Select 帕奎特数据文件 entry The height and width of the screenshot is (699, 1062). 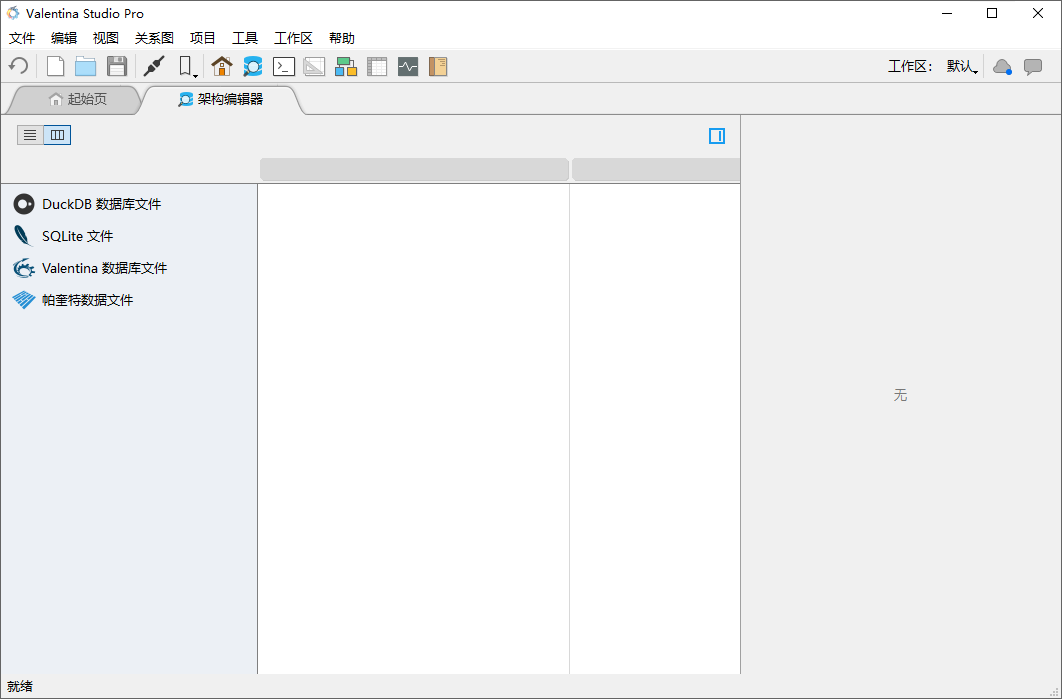[x=129, y=300]
